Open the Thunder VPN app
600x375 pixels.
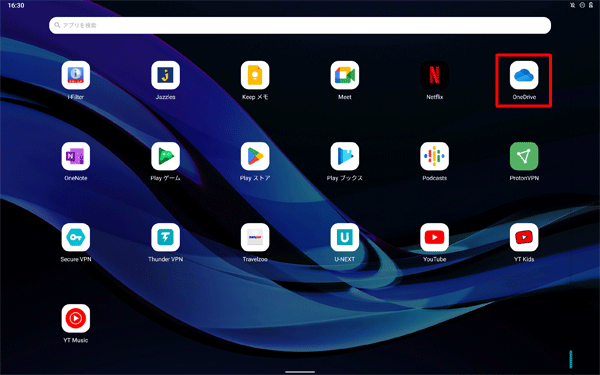tap(165, 237)
